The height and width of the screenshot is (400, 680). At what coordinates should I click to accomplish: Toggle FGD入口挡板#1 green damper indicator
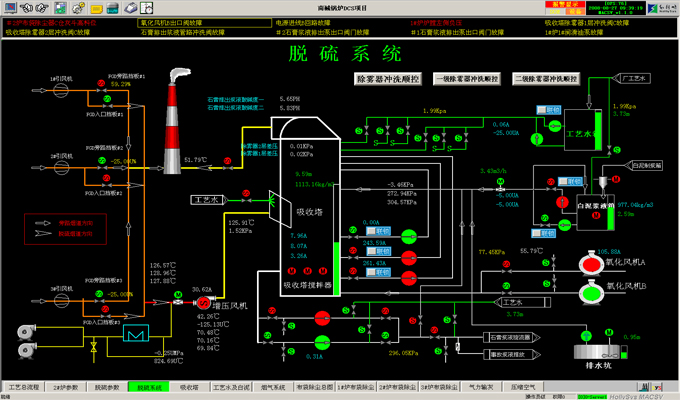(107, 99)
